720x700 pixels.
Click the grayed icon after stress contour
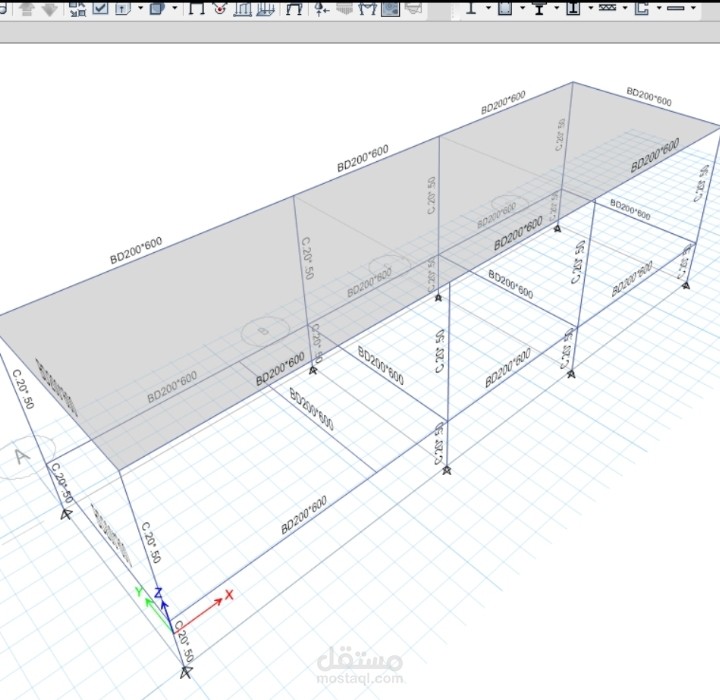(413, 8)
